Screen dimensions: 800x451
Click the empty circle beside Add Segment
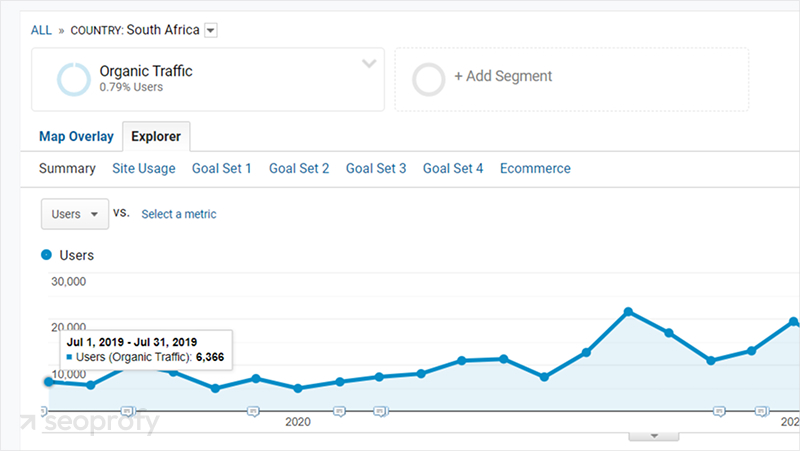pos(429,79)
